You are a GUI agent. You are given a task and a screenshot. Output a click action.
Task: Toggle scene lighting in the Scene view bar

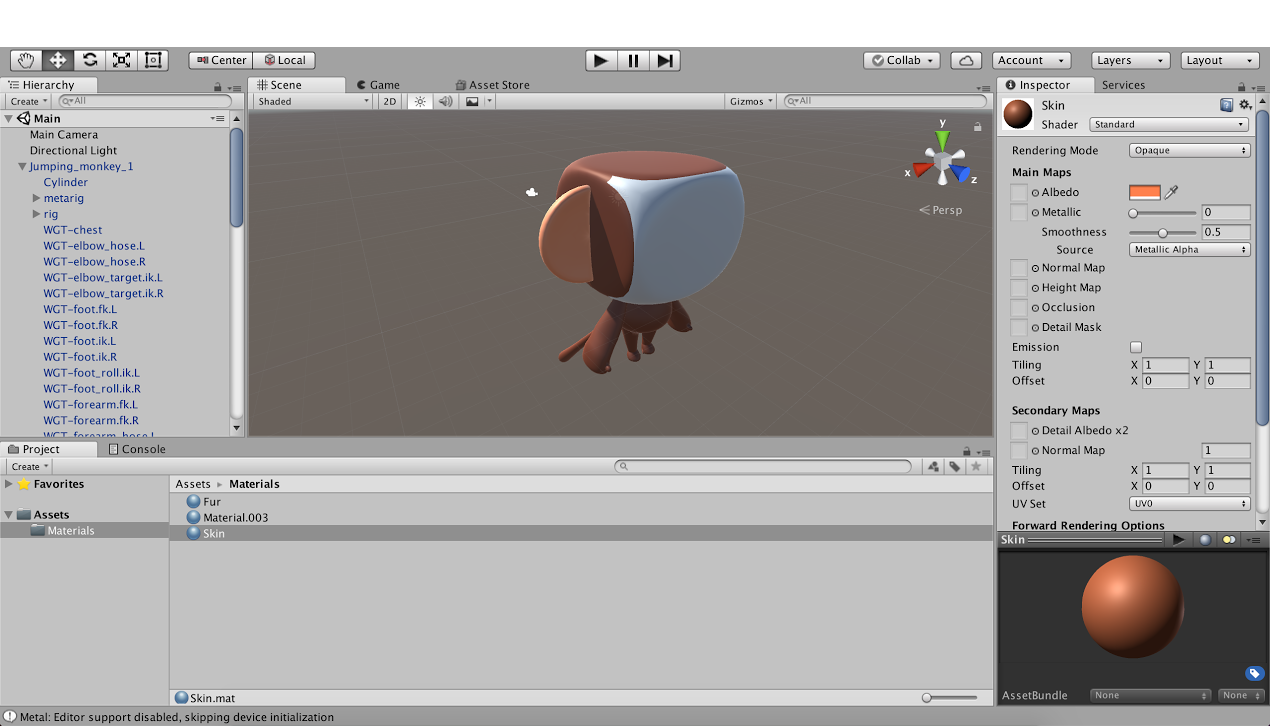click(x=419, y=101)
